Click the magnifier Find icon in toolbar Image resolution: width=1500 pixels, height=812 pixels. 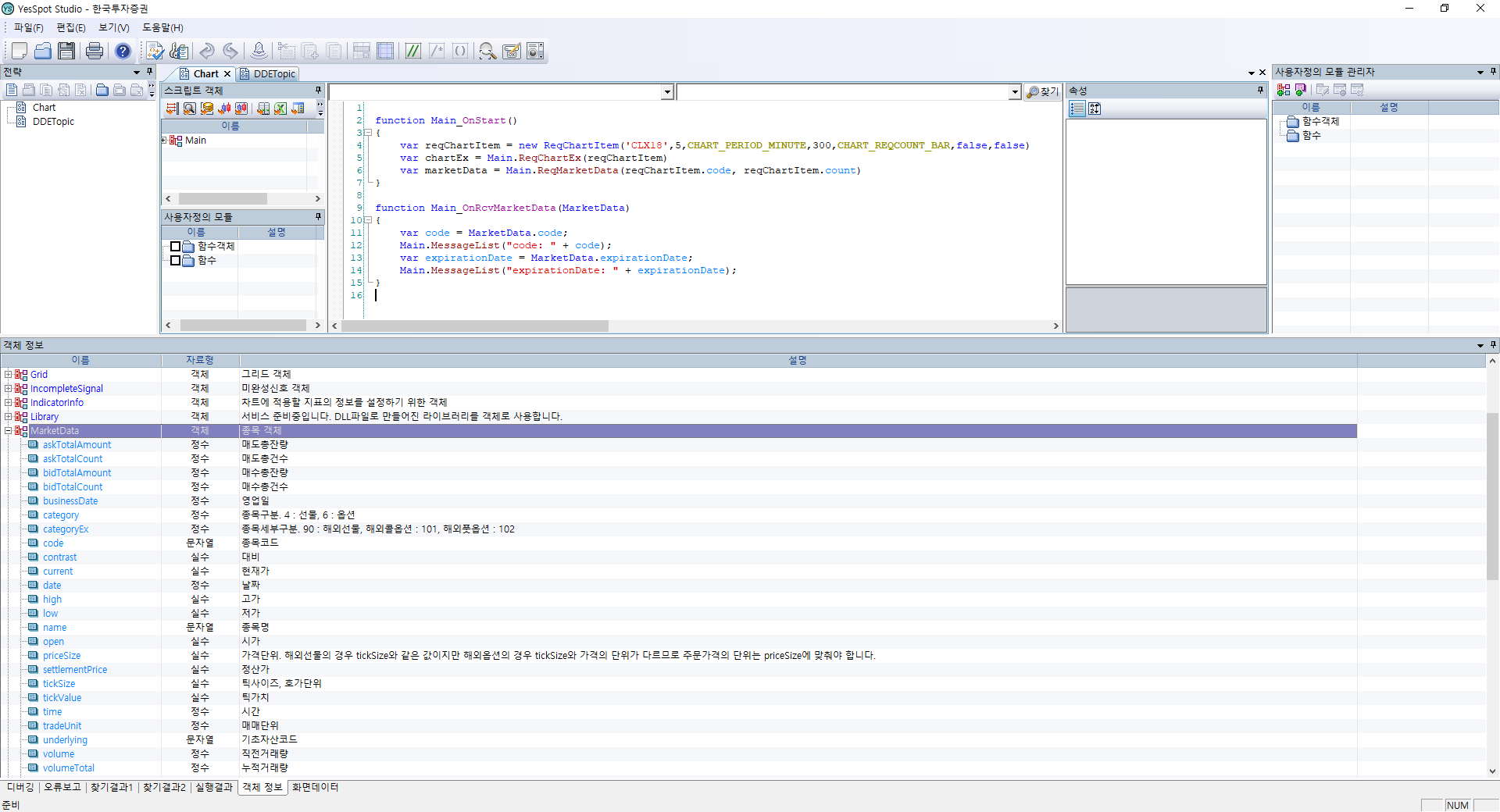coord(487,51)
